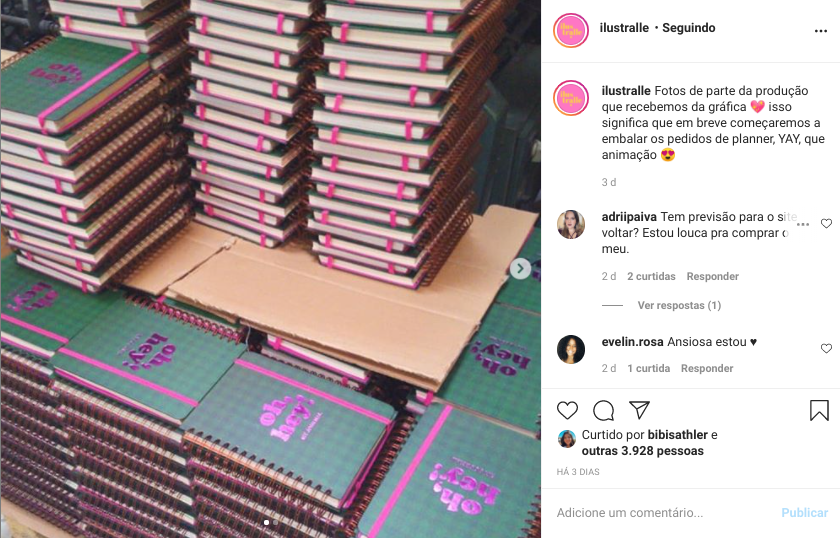Open adriipaiva's profile picture
The height and width of the screenshot is (538, 840).
[571, 225]
